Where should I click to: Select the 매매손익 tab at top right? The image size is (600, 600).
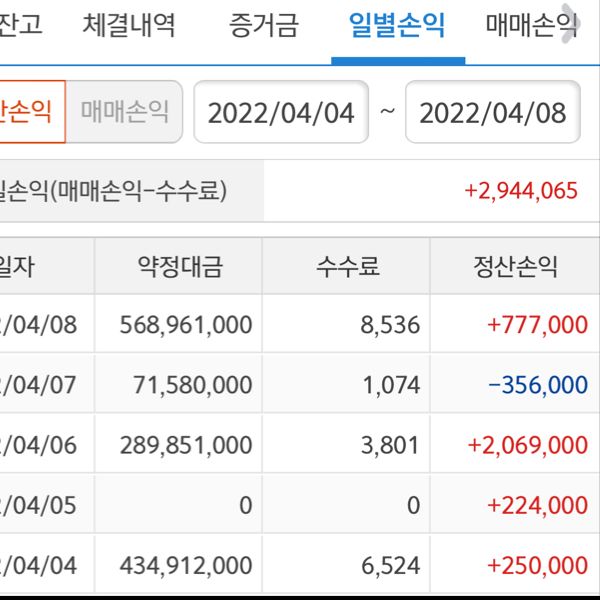pos(531,25)
